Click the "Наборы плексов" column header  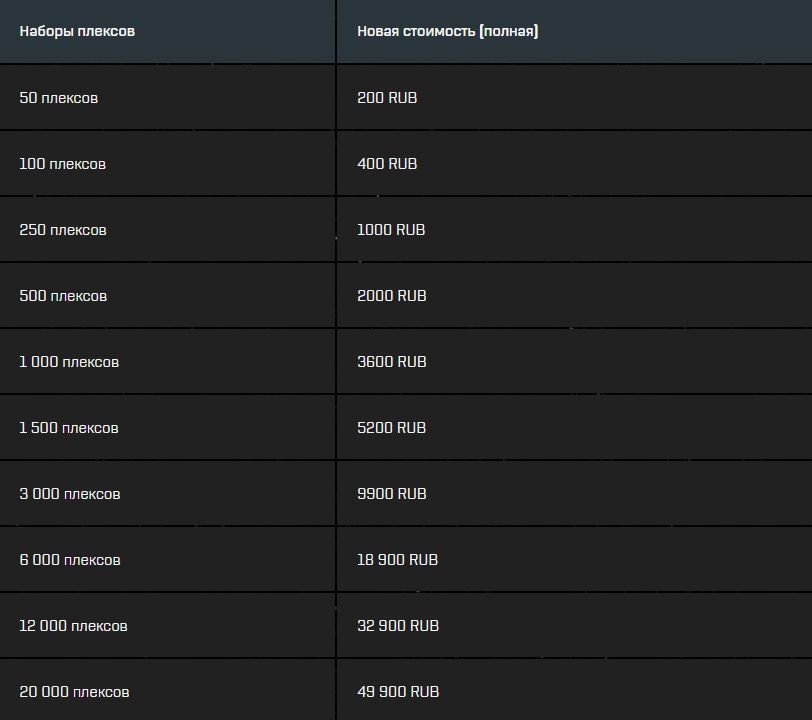pos(77,31)
